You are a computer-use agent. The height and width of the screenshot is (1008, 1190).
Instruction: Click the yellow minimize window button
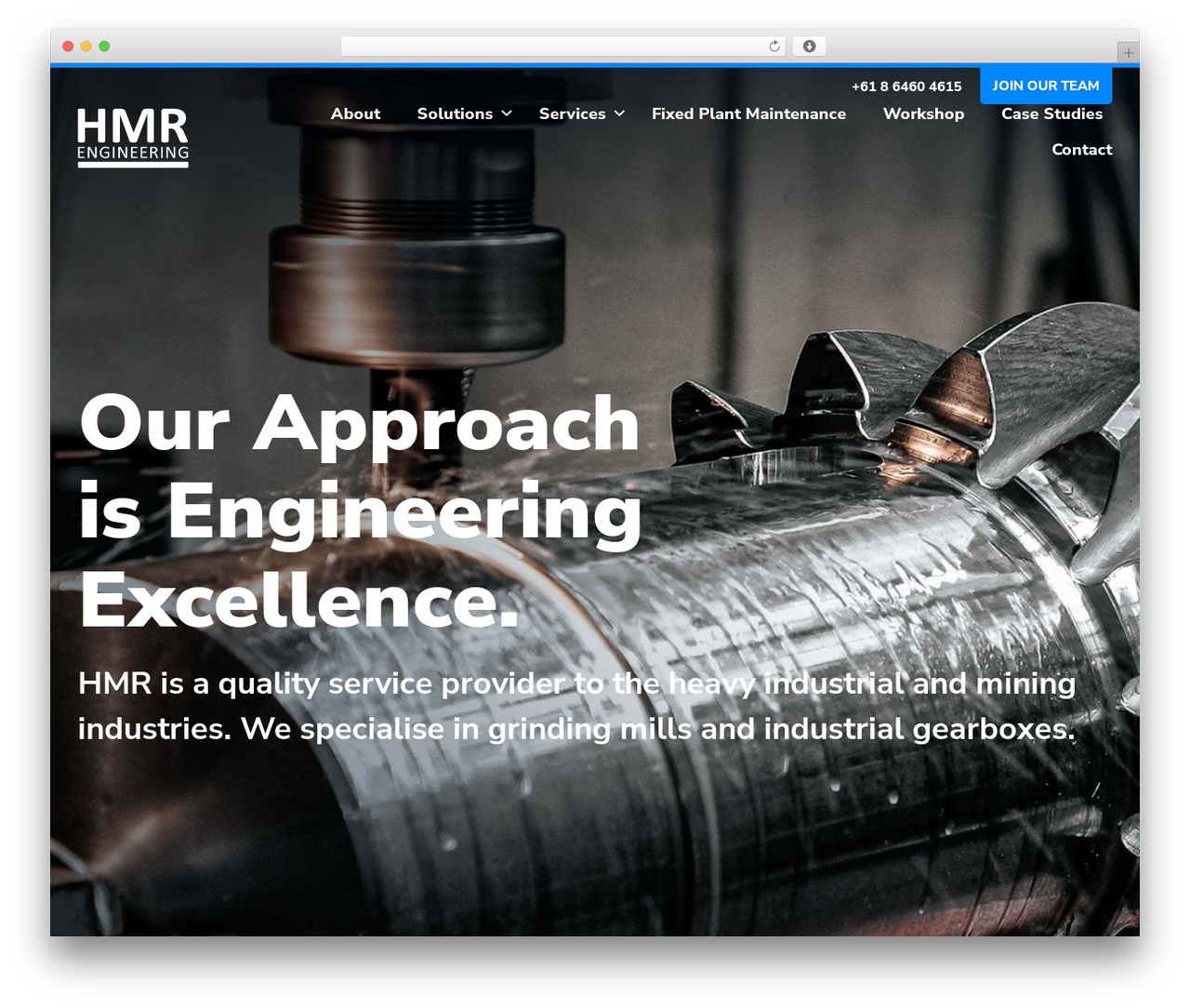tap(86, 46)
